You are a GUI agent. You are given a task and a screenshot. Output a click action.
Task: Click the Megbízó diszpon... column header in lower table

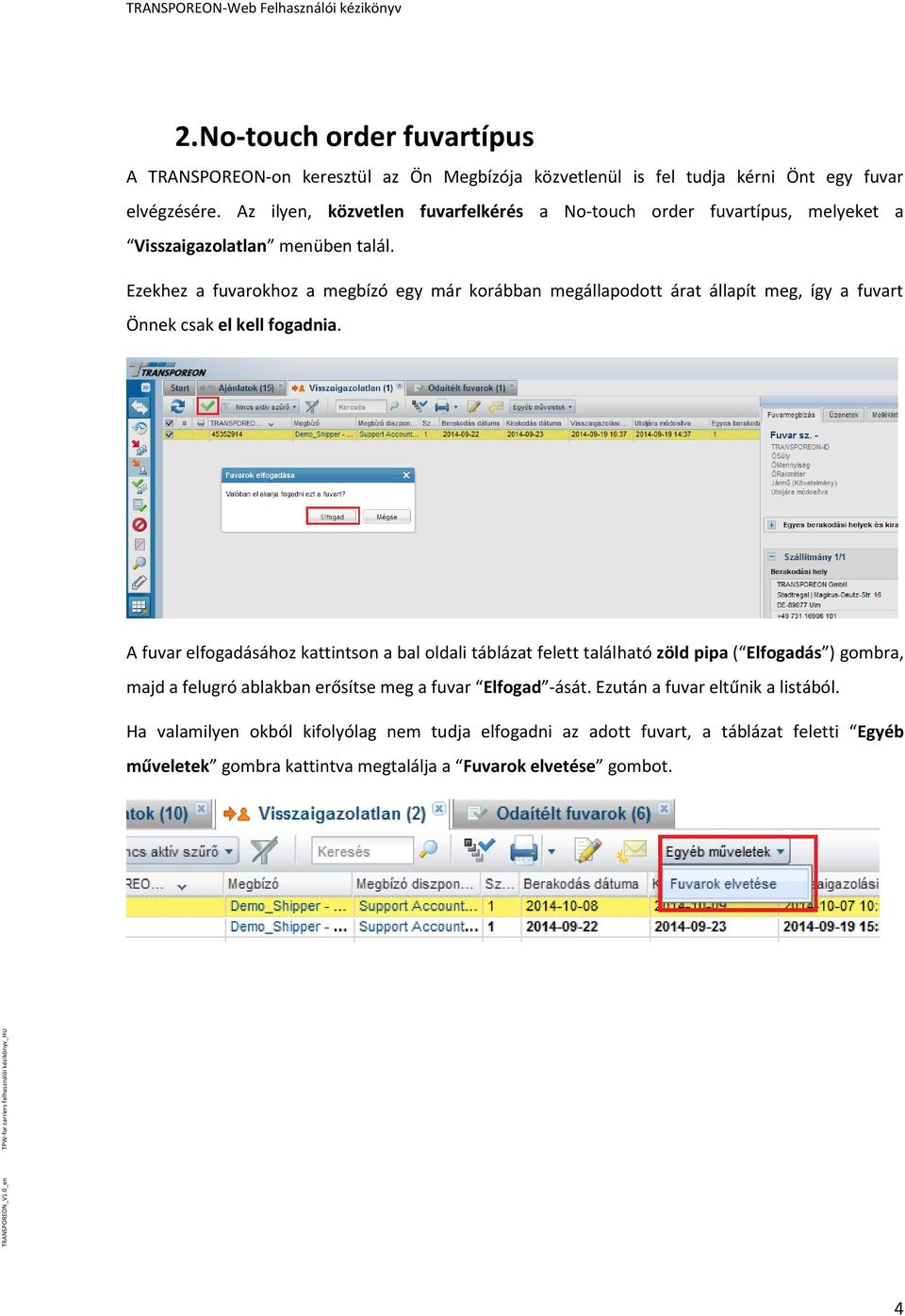[417, 884]
